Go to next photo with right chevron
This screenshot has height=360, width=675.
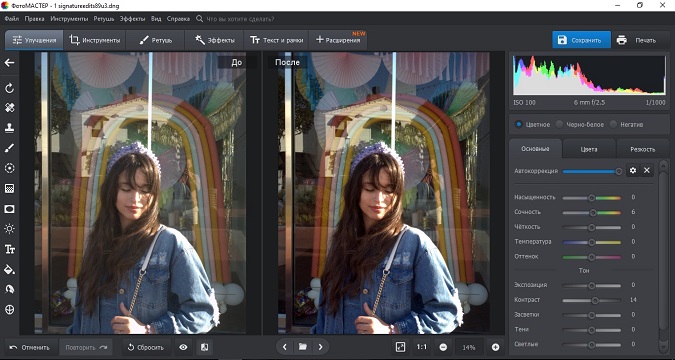(x=320, y=347)
